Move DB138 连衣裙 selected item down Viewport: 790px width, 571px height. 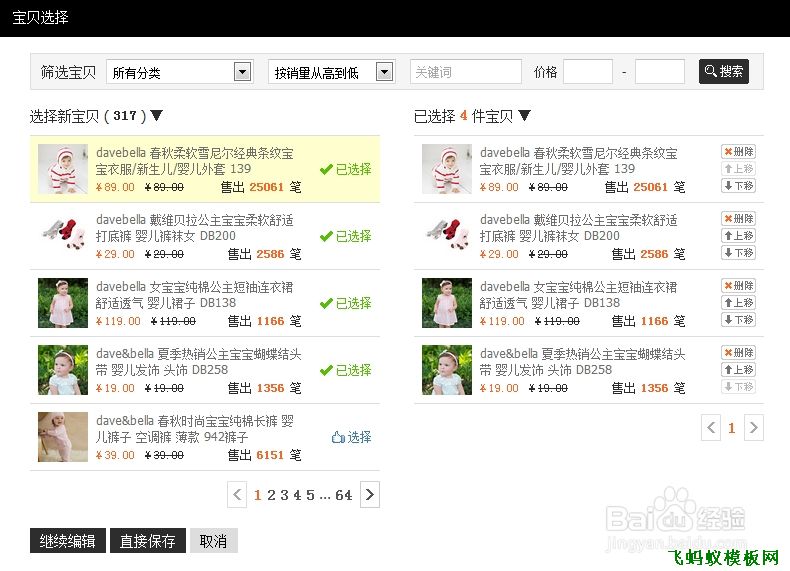738,320
